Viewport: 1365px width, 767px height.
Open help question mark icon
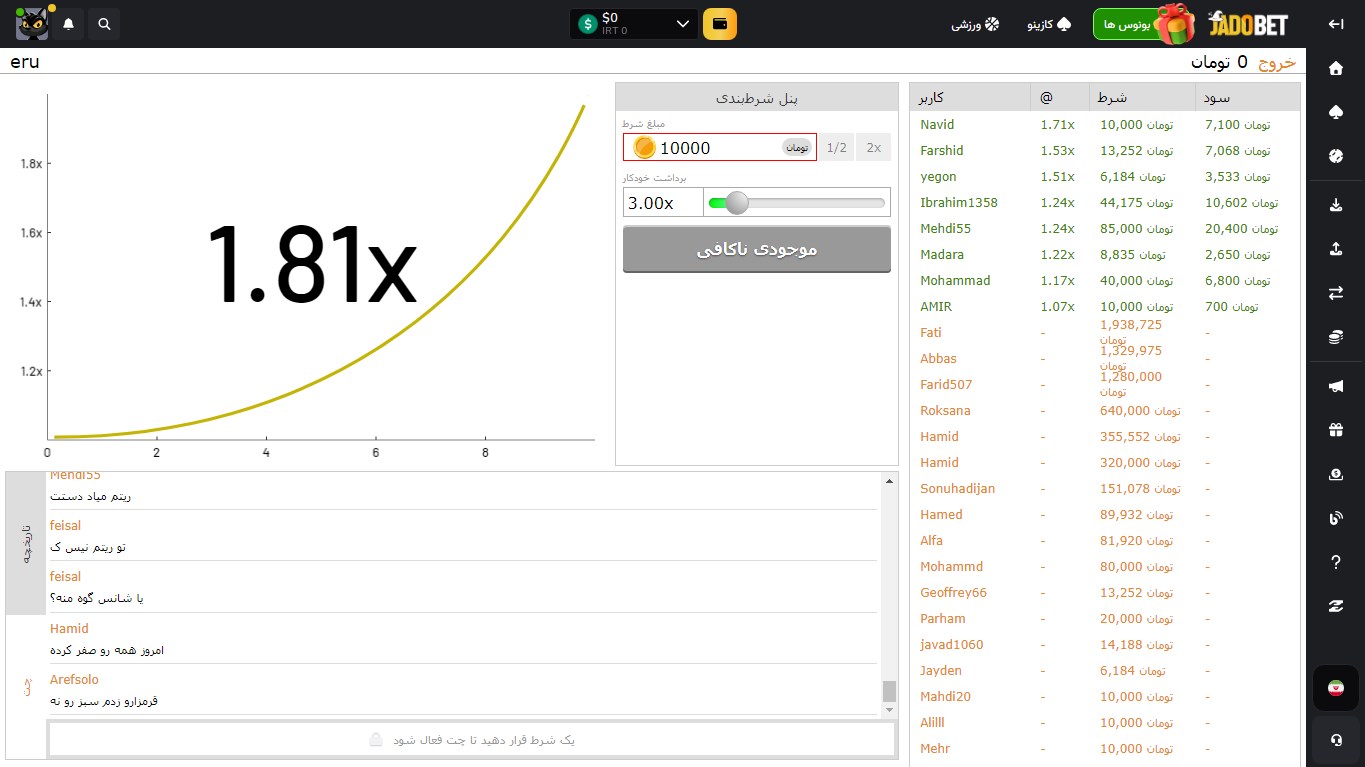1335,562
